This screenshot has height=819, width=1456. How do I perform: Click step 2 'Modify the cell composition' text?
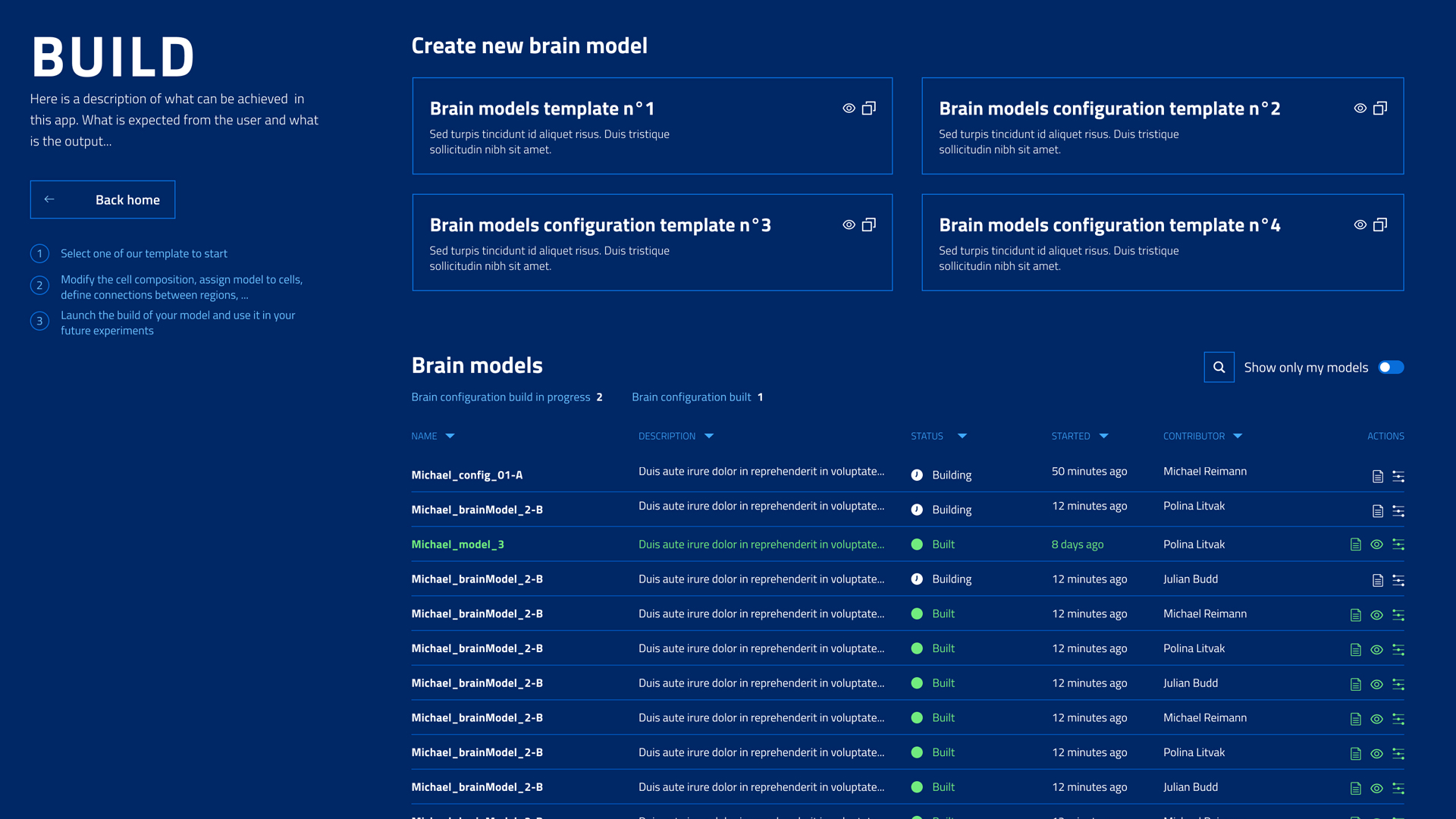click(x=181, y=287)
